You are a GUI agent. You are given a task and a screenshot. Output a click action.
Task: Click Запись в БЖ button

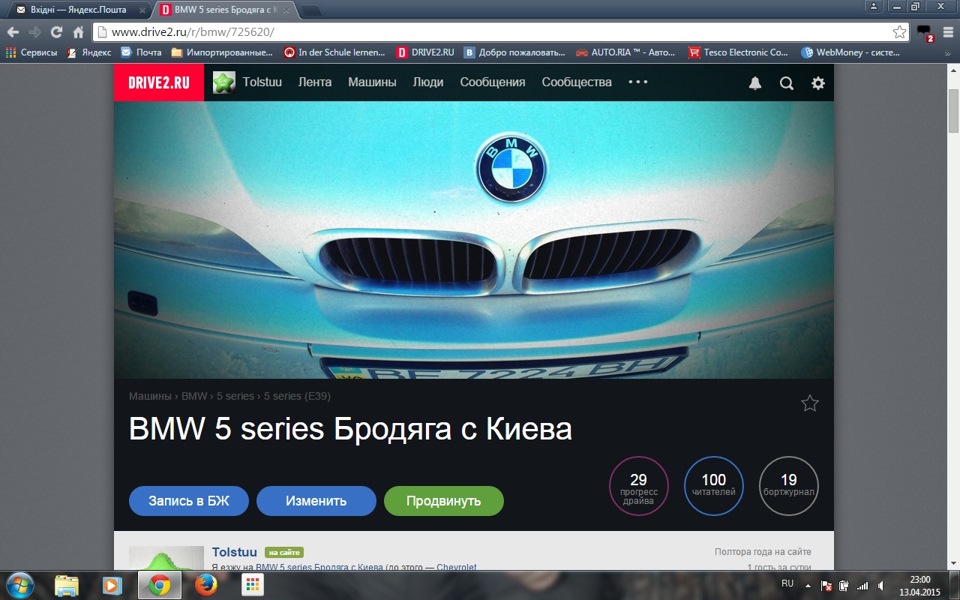tap(189, 501)
